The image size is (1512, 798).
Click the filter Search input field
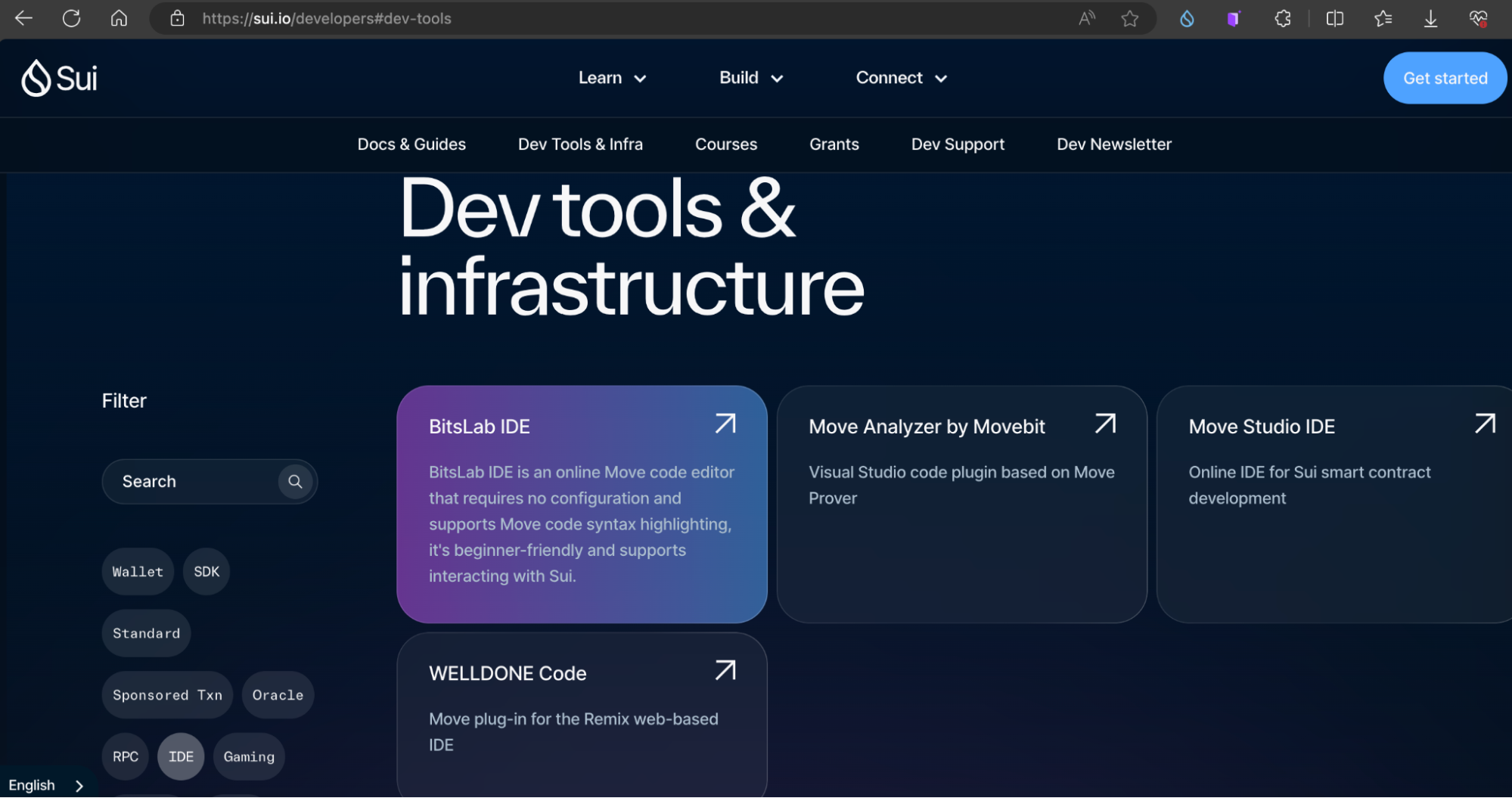(x=210, y=481)
